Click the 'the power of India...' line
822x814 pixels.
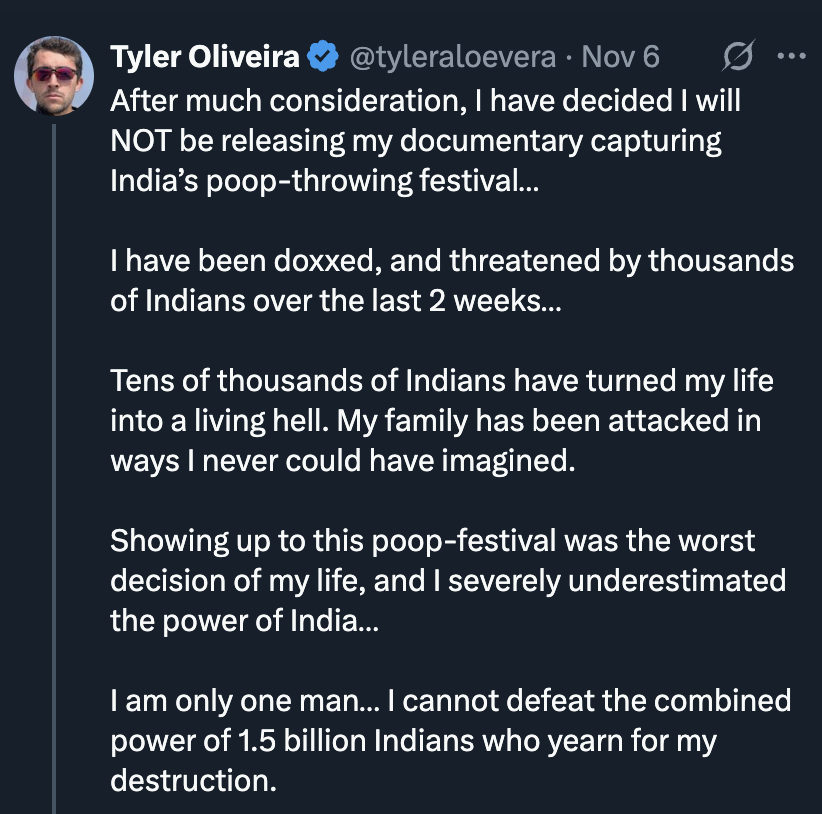click(244, 621)
